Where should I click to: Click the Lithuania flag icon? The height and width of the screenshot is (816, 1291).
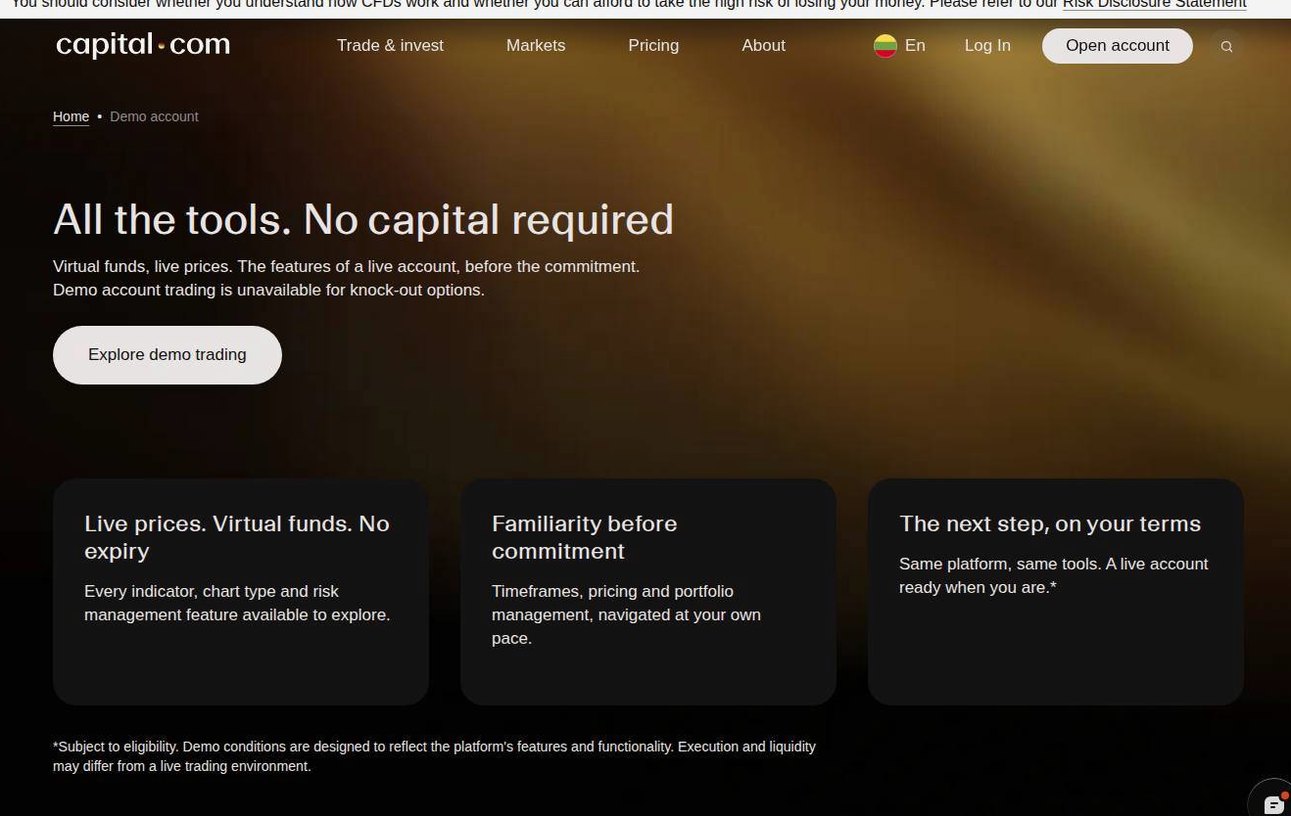[885, 46]
